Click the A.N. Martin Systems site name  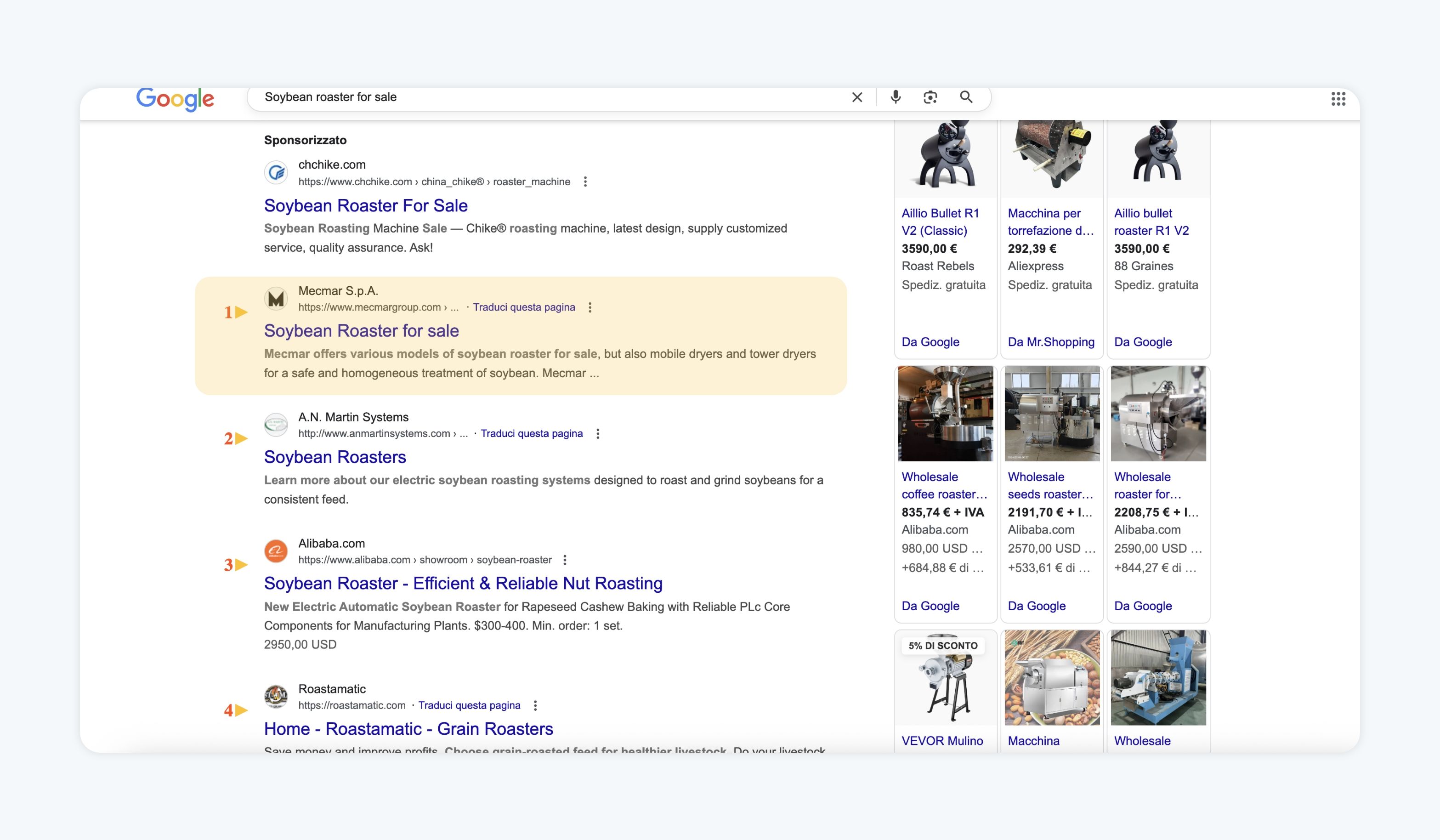(x=353, y=417)
